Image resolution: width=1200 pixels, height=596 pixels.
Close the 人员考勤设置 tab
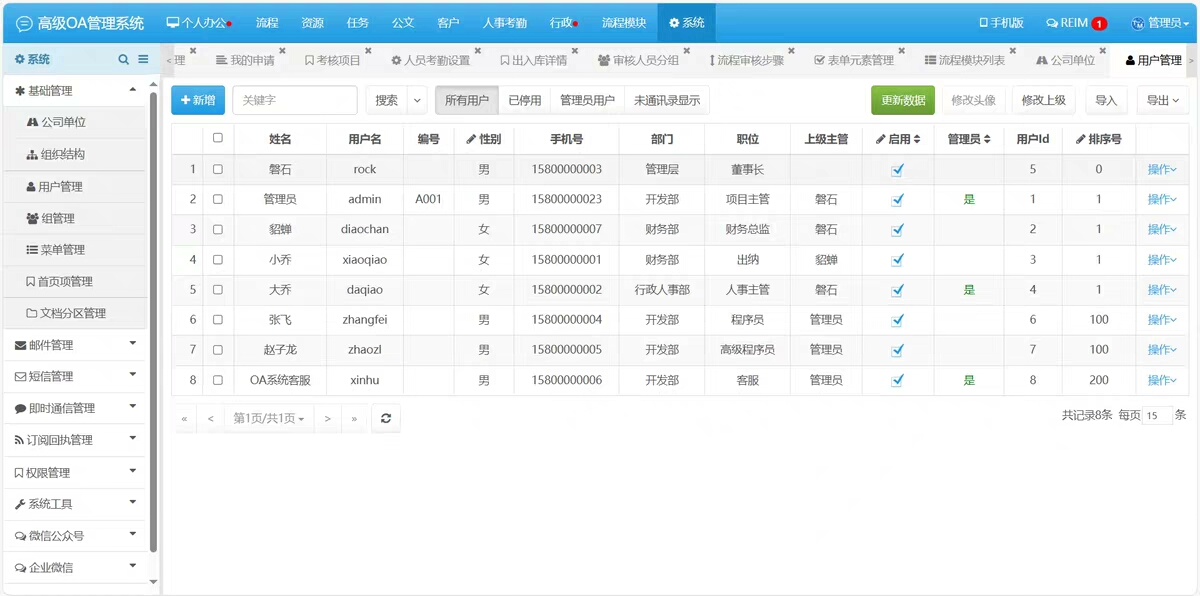[x=477, y=50]
